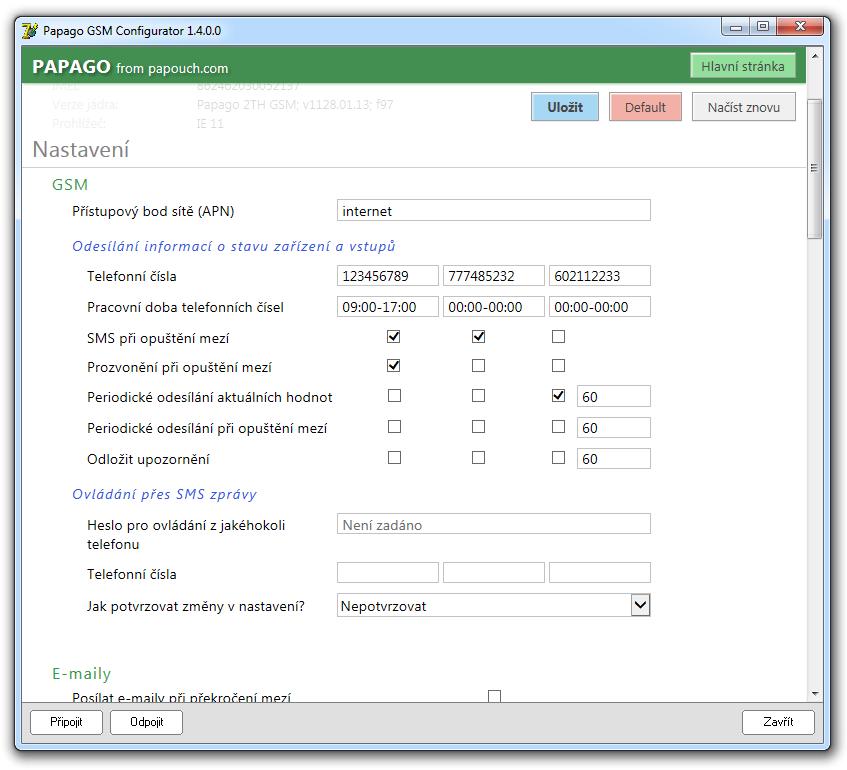Focus the APN field containing internet
847x770 pixels.
(x=493, y=211)
